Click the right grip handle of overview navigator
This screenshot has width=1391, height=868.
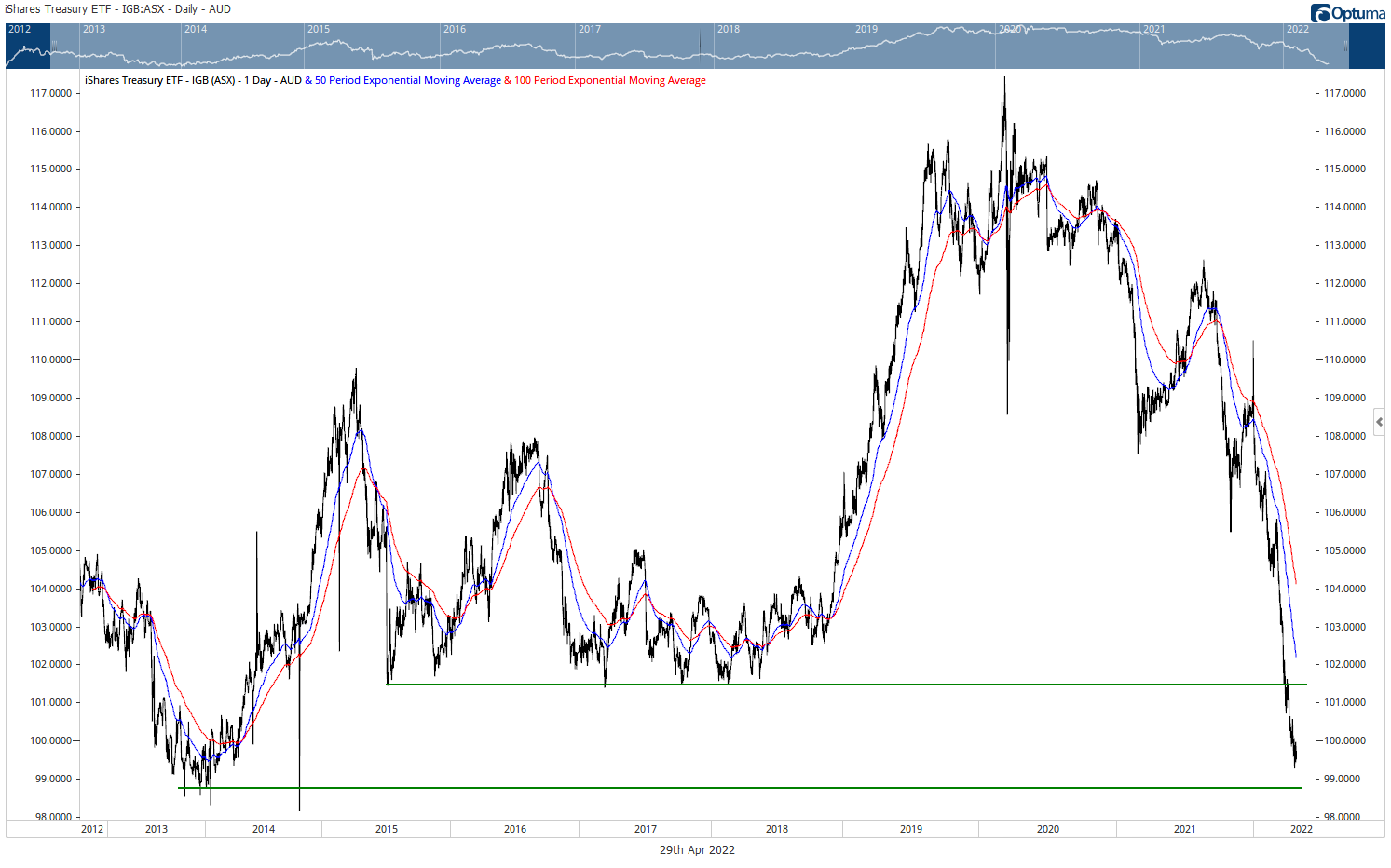[1343, 45]
